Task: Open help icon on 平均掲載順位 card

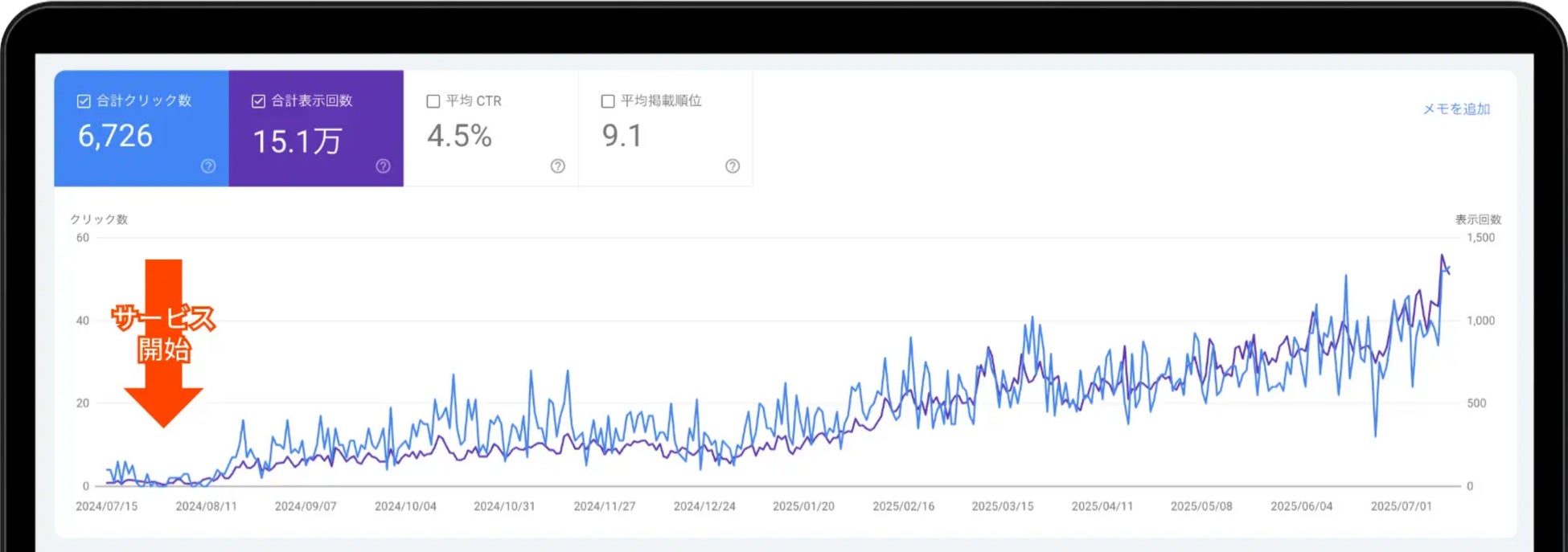Action: pos(732,166)
